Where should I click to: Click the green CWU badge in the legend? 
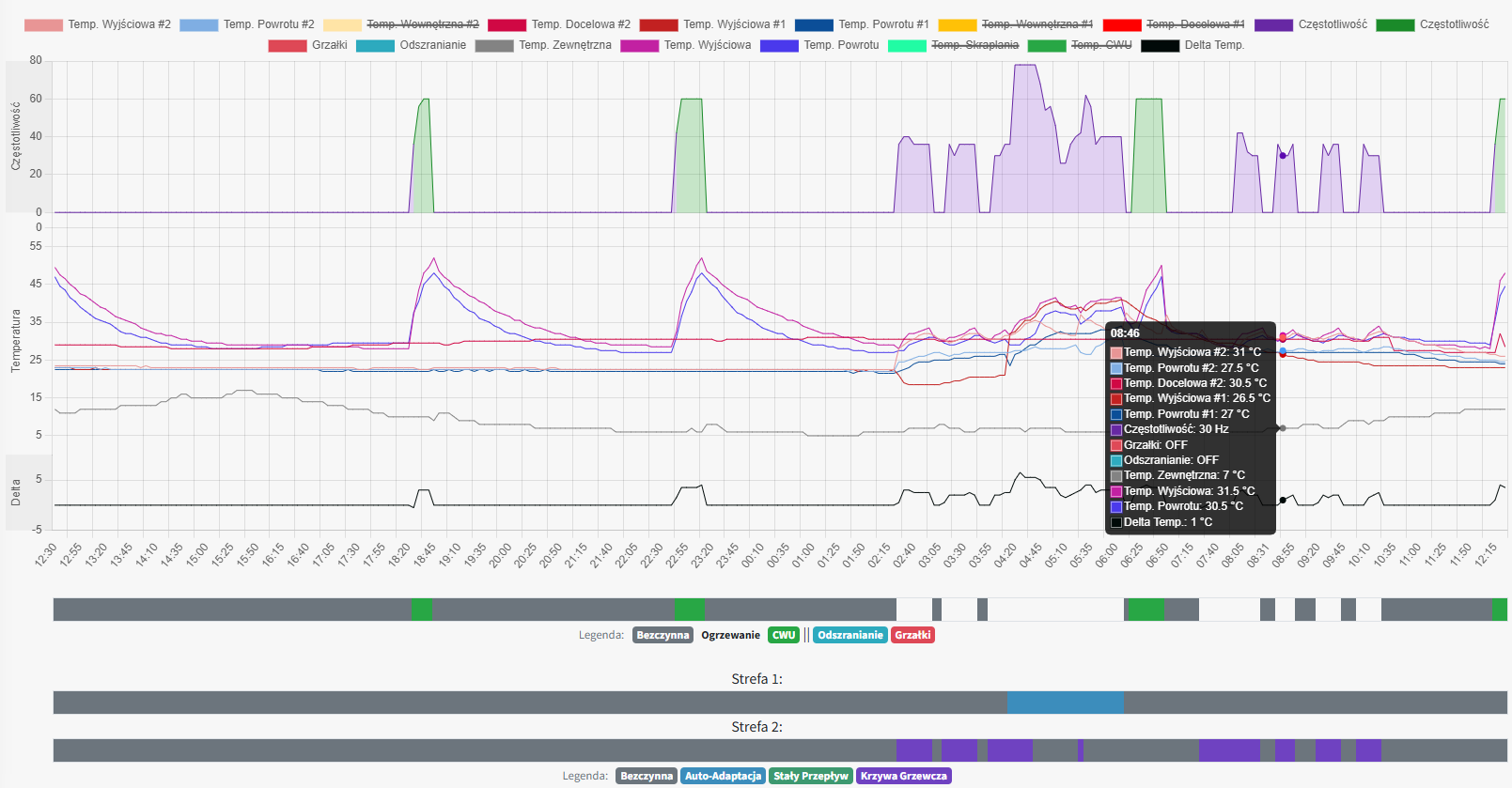784,635
